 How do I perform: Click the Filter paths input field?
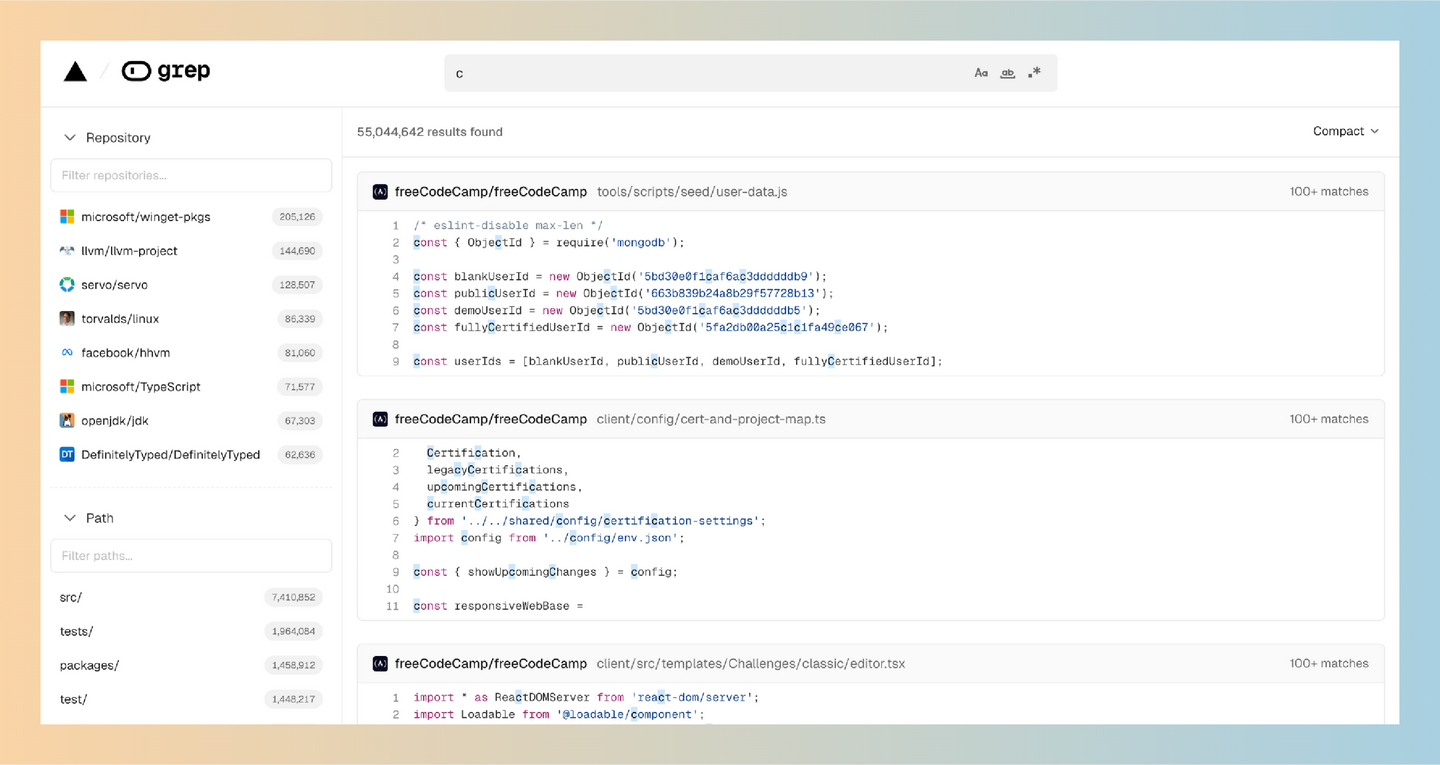(x=191, y=556)
